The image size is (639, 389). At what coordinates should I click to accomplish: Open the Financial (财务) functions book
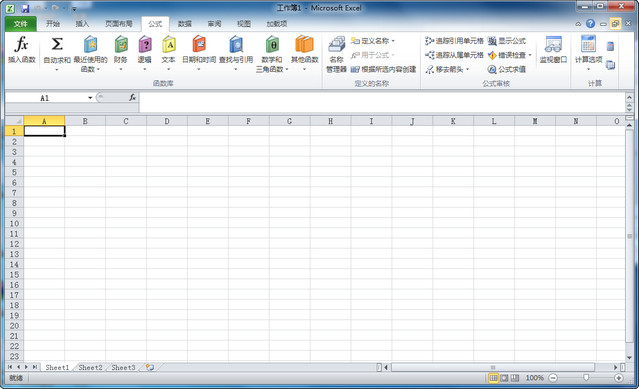(x=121, y=54)
